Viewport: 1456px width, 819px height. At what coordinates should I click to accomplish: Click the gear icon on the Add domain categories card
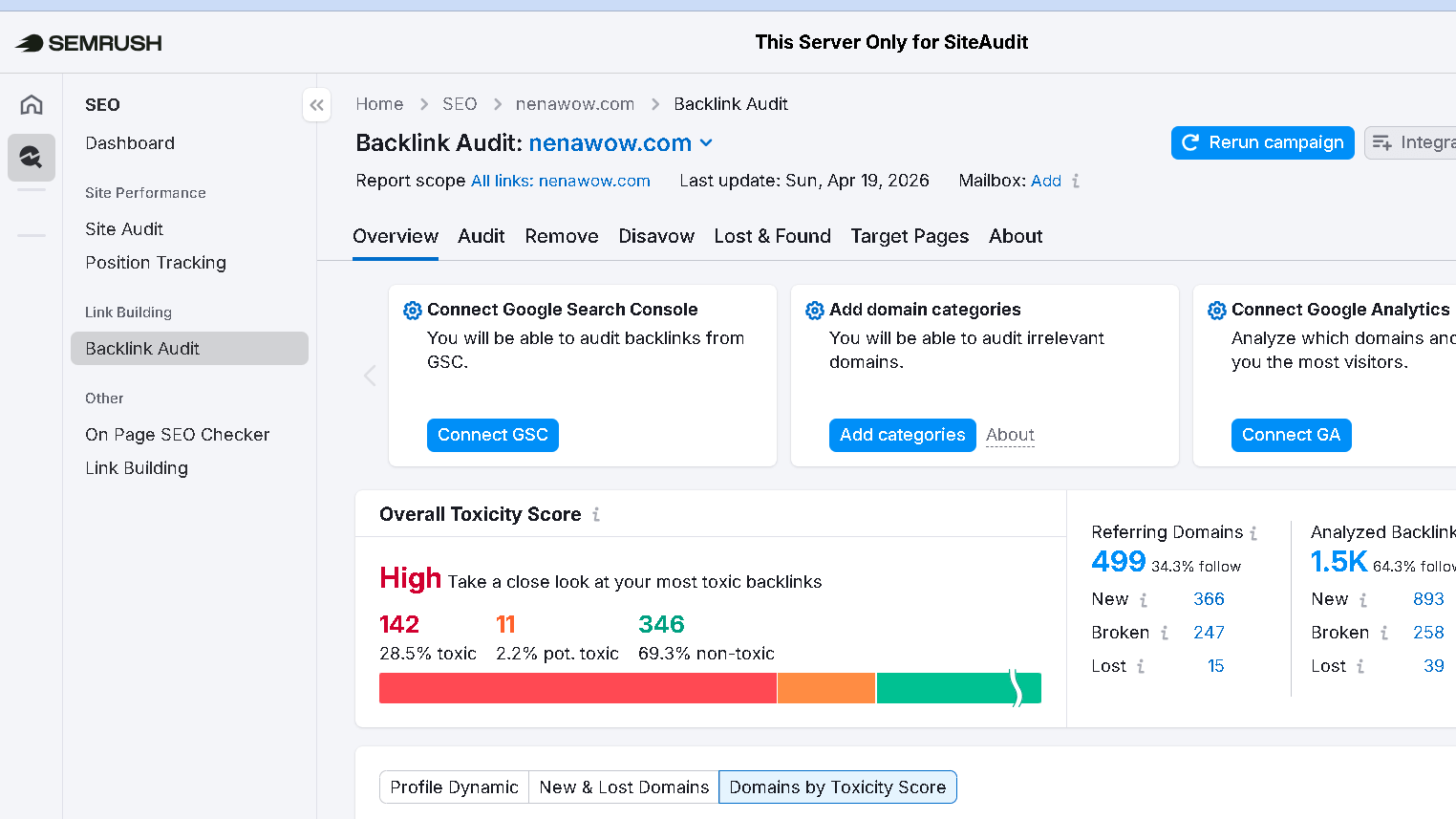(x=814, y=310)
